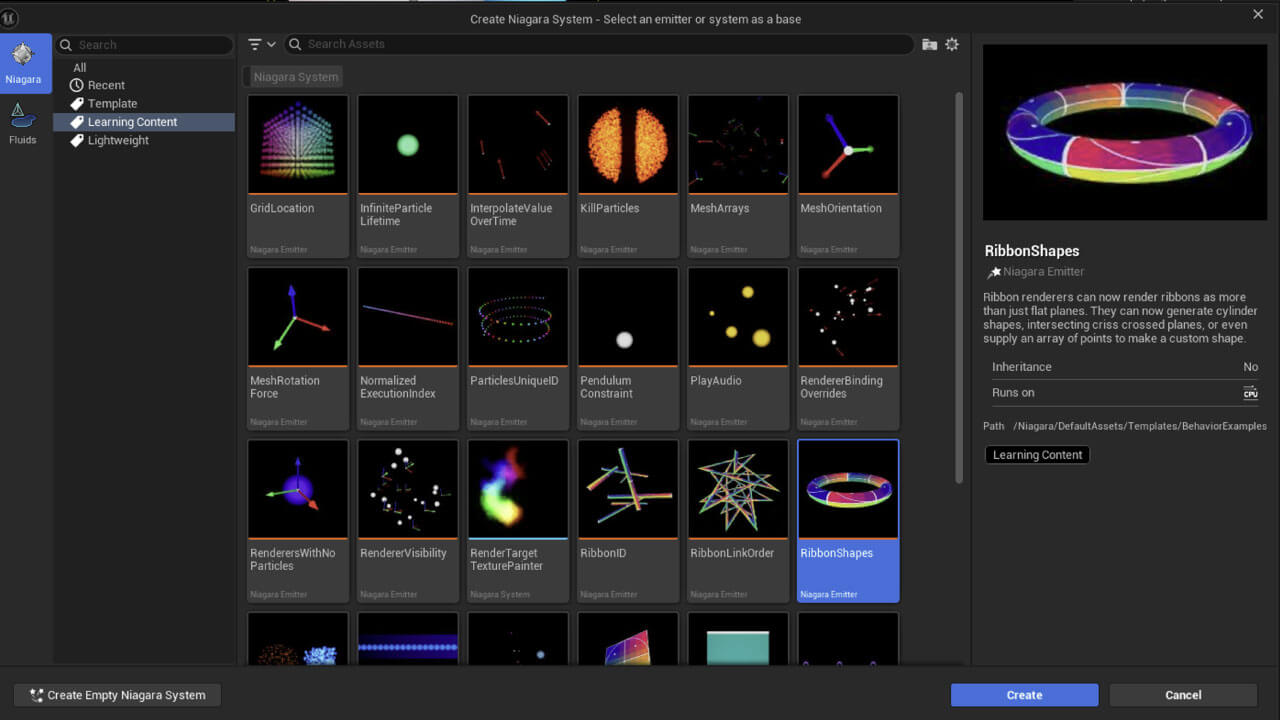This screenshot has height=720, width=1280.
Task: Select the GridLocation emitter thumbnail
Action: (x=298, y=176)
